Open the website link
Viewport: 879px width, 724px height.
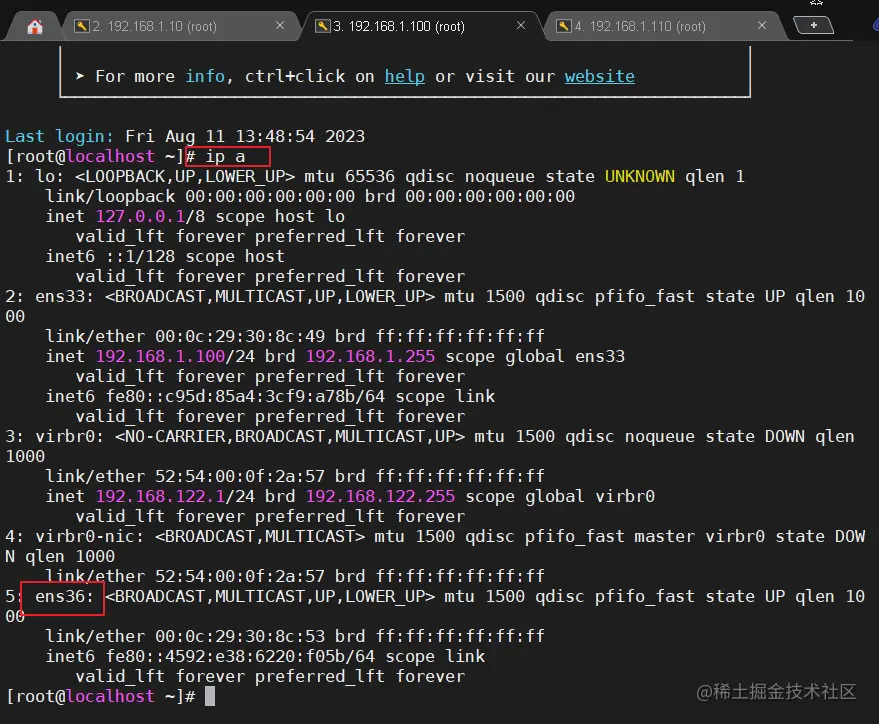click(x=600, y=76)
